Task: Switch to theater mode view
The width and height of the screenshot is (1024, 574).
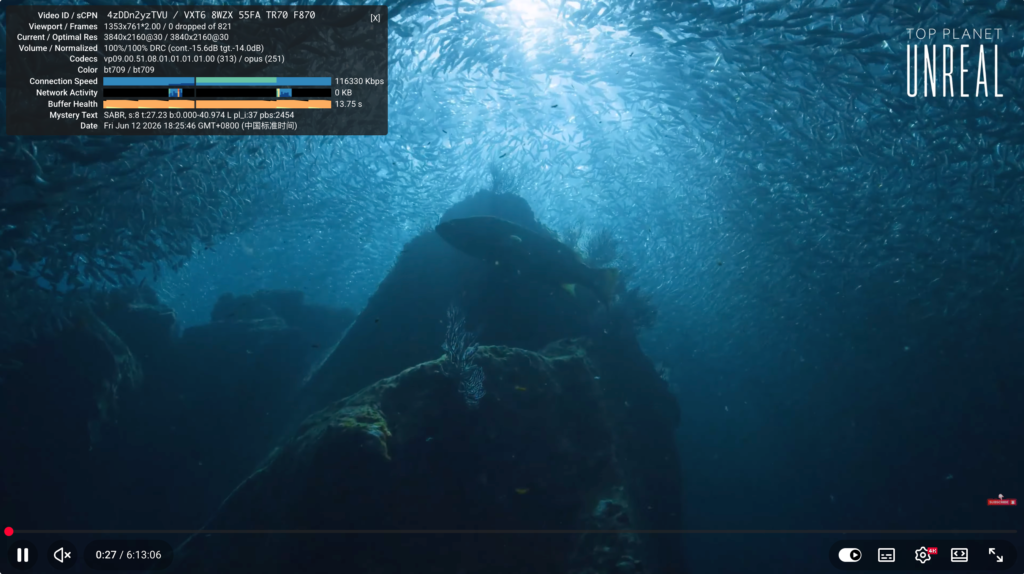Action: 959,554
